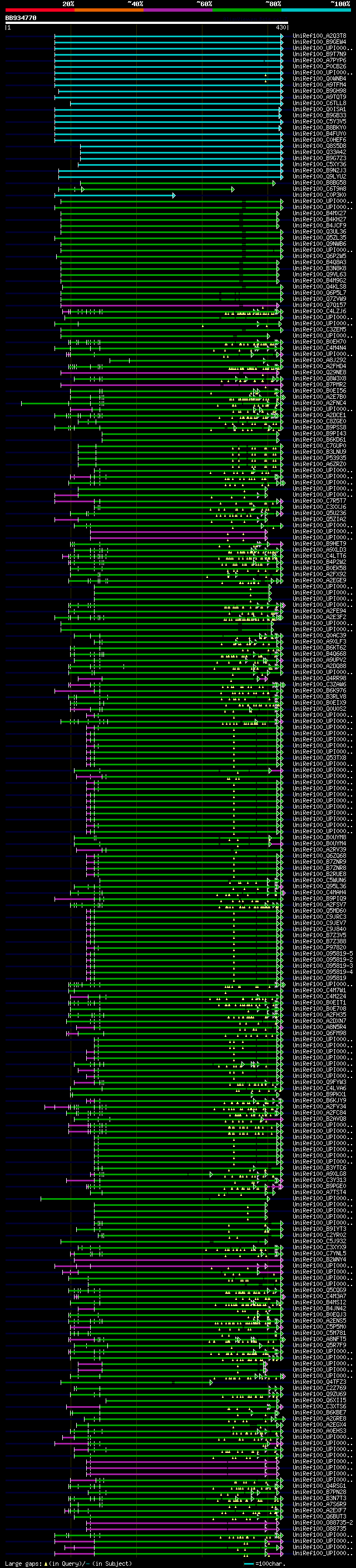The width and height of the screenshot is (356, 1568).
Task: Click the white BB934770 query ruler bar
Action: (x=146, y=22)
